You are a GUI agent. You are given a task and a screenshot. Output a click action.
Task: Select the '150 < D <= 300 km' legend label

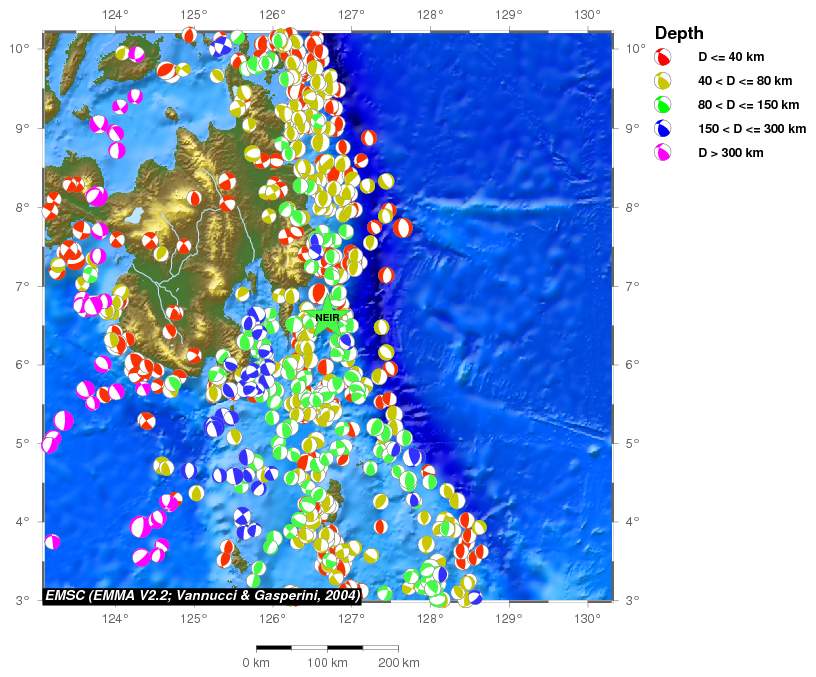(751, 129)
